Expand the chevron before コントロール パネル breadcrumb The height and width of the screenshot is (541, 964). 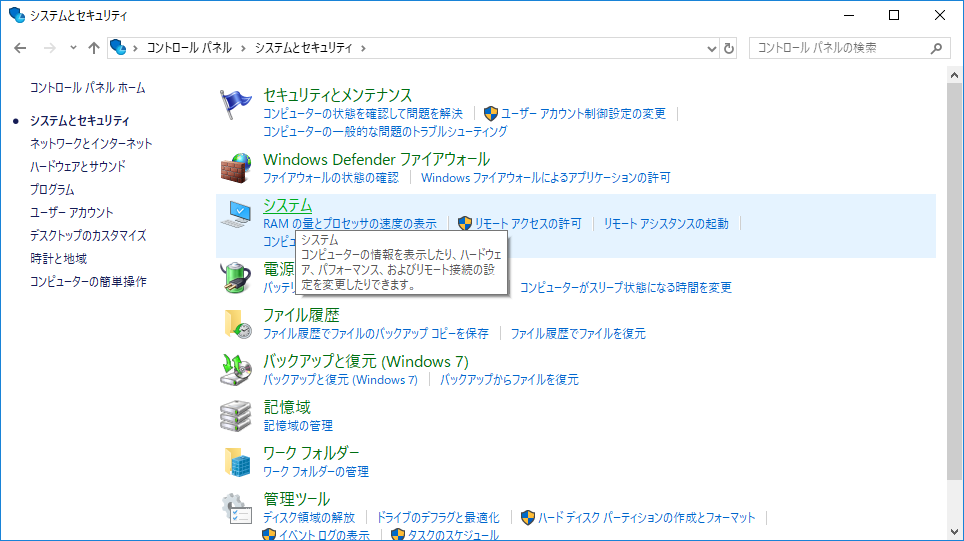[135, 48]
